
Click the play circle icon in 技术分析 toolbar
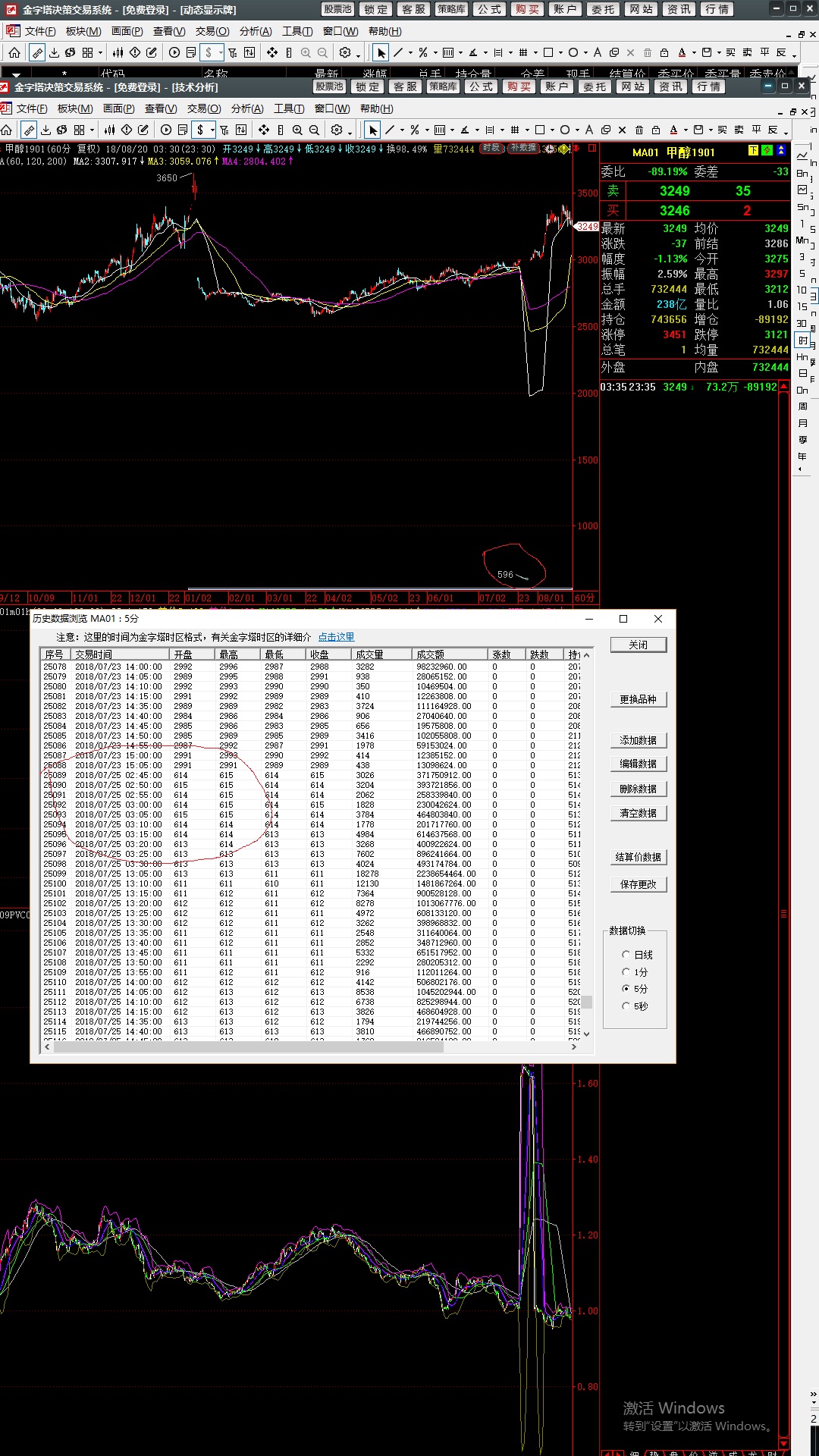pos(166,130)
